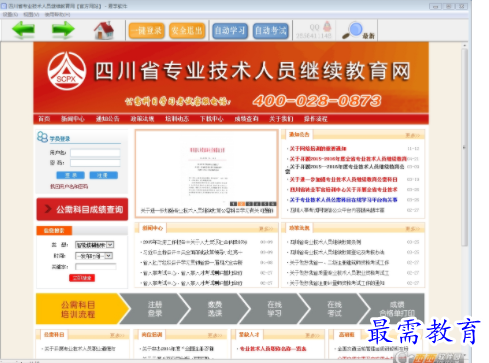Open 成绩查询 in the nav bar
489x363 pixels.
click(x=246, y=119)
